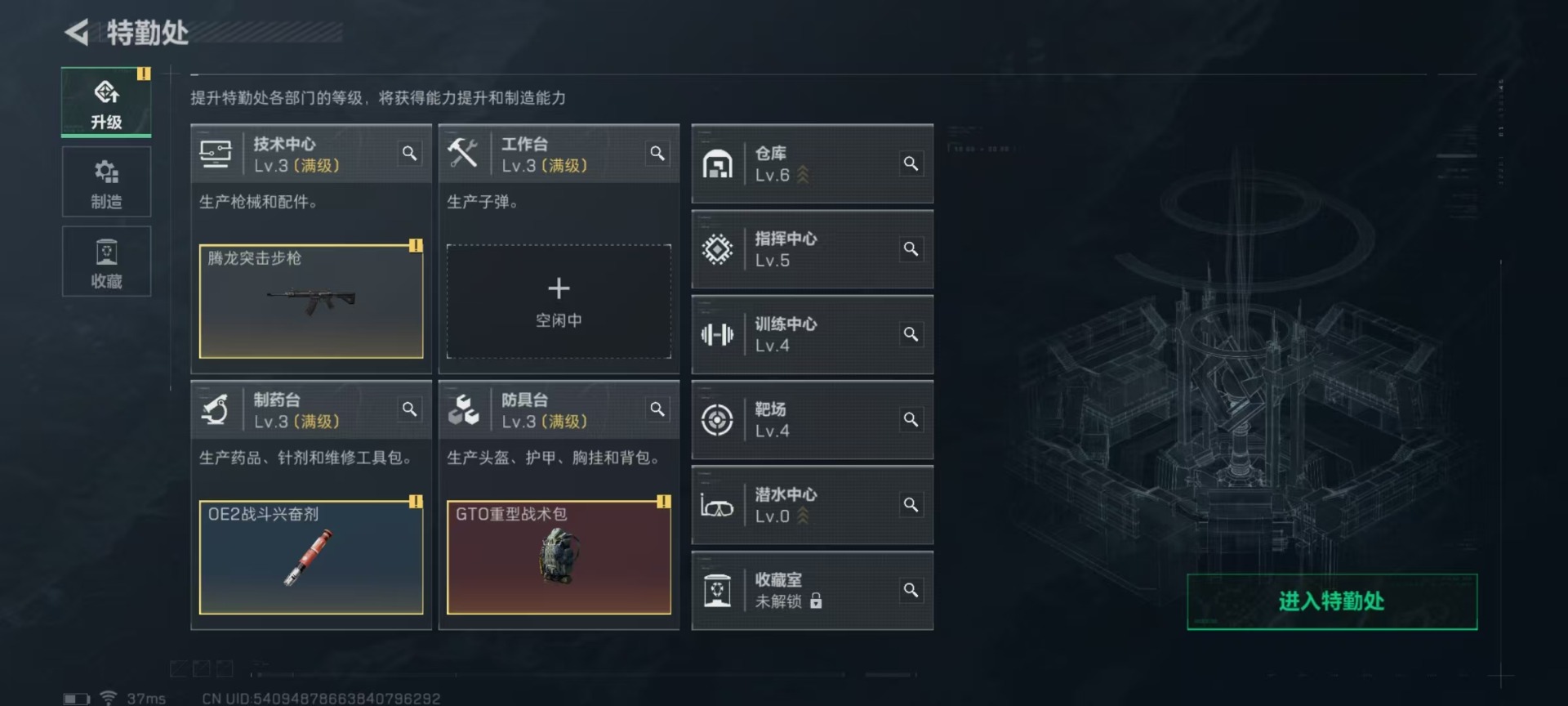The image size is (1568, 706).
Task: Switch to the 升级 tab
Action: 106,102
